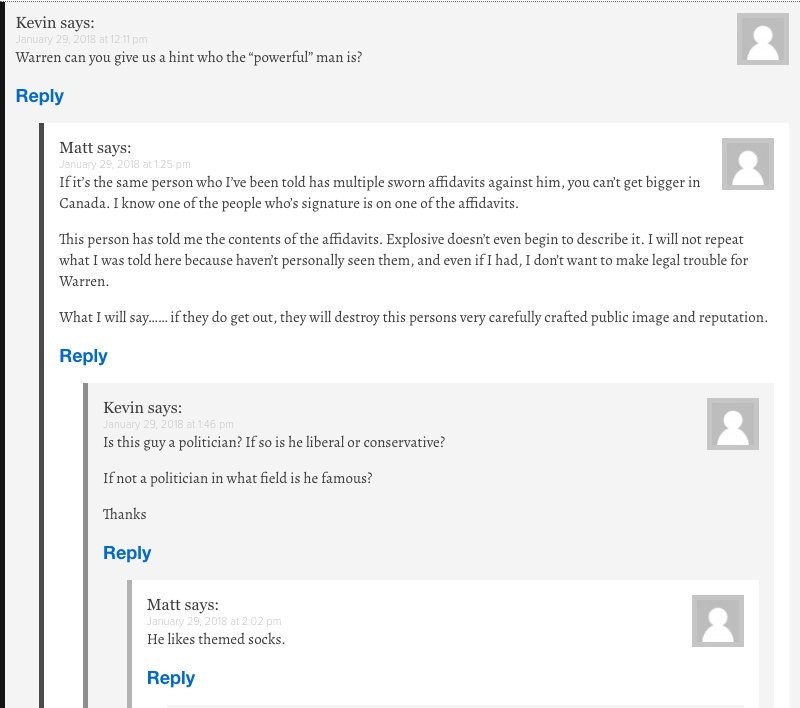
Task: Open the 1:46 pm comment timestamp link
Action: coord(168,424)
